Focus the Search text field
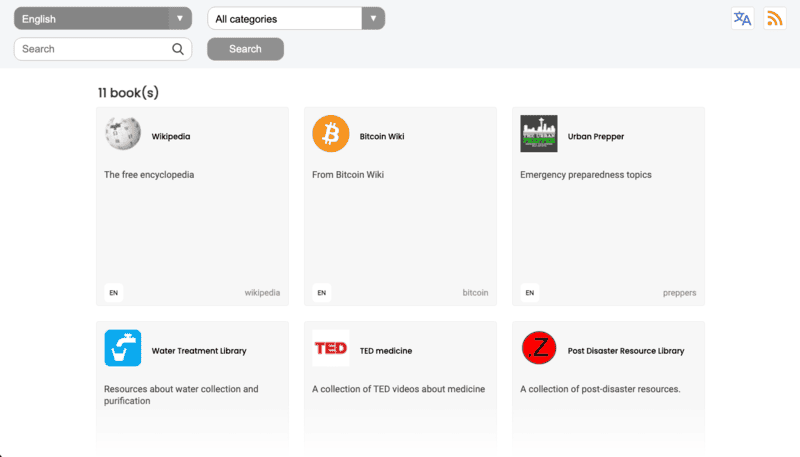 tap(103, 49)
